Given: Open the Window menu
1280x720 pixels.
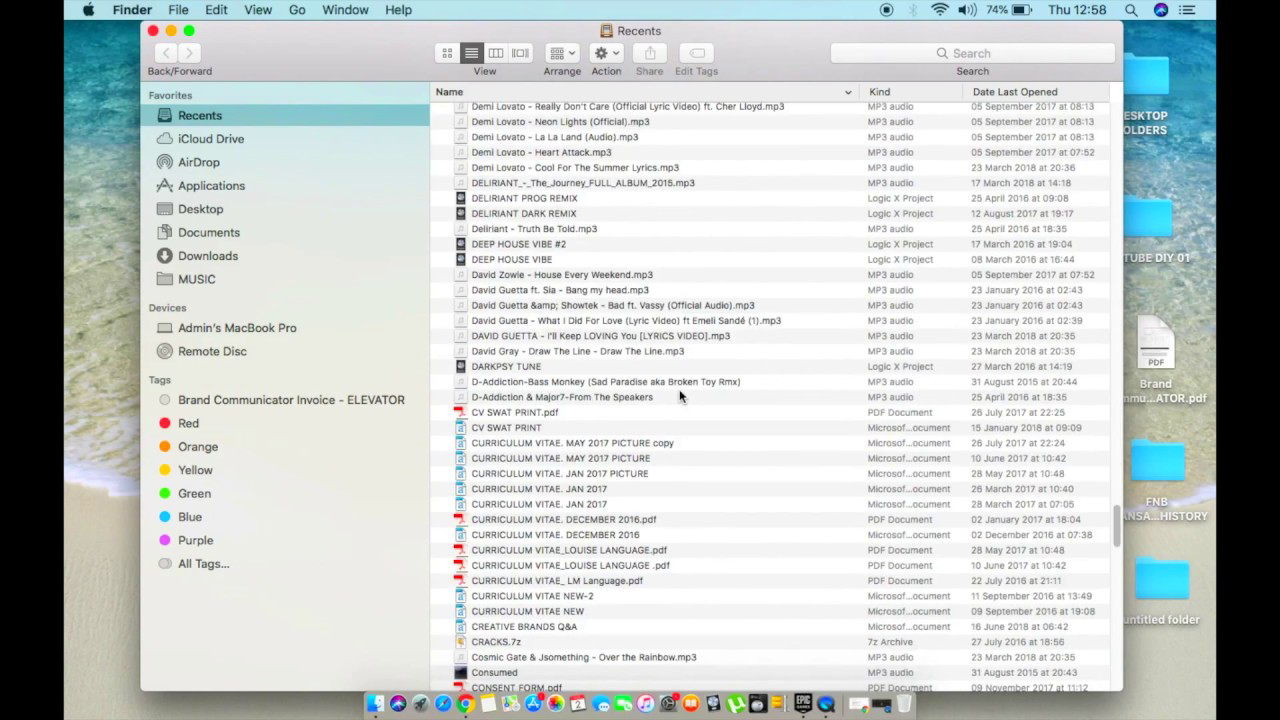Looking at the screenshot, I should click(x=345, y=10).
